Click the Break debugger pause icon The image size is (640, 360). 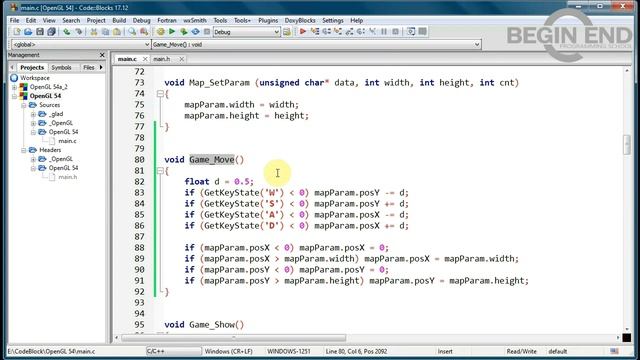(384, 31)
